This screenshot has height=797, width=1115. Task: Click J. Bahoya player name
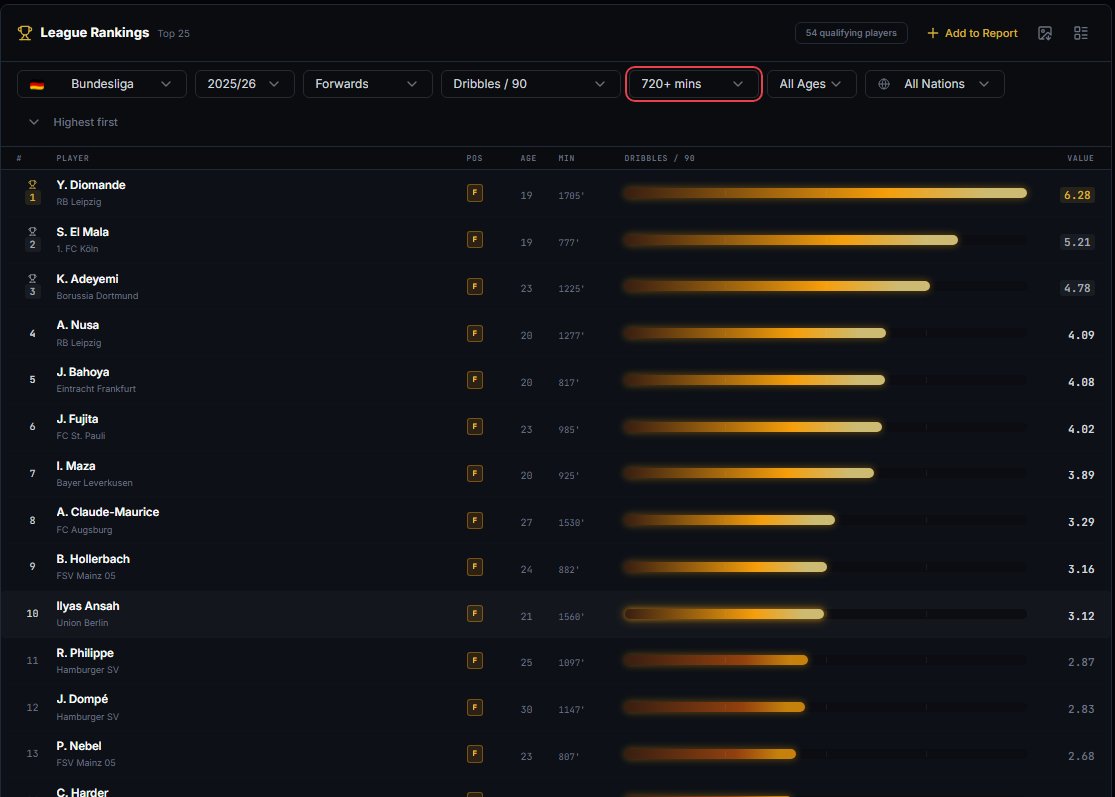point(82,372)
